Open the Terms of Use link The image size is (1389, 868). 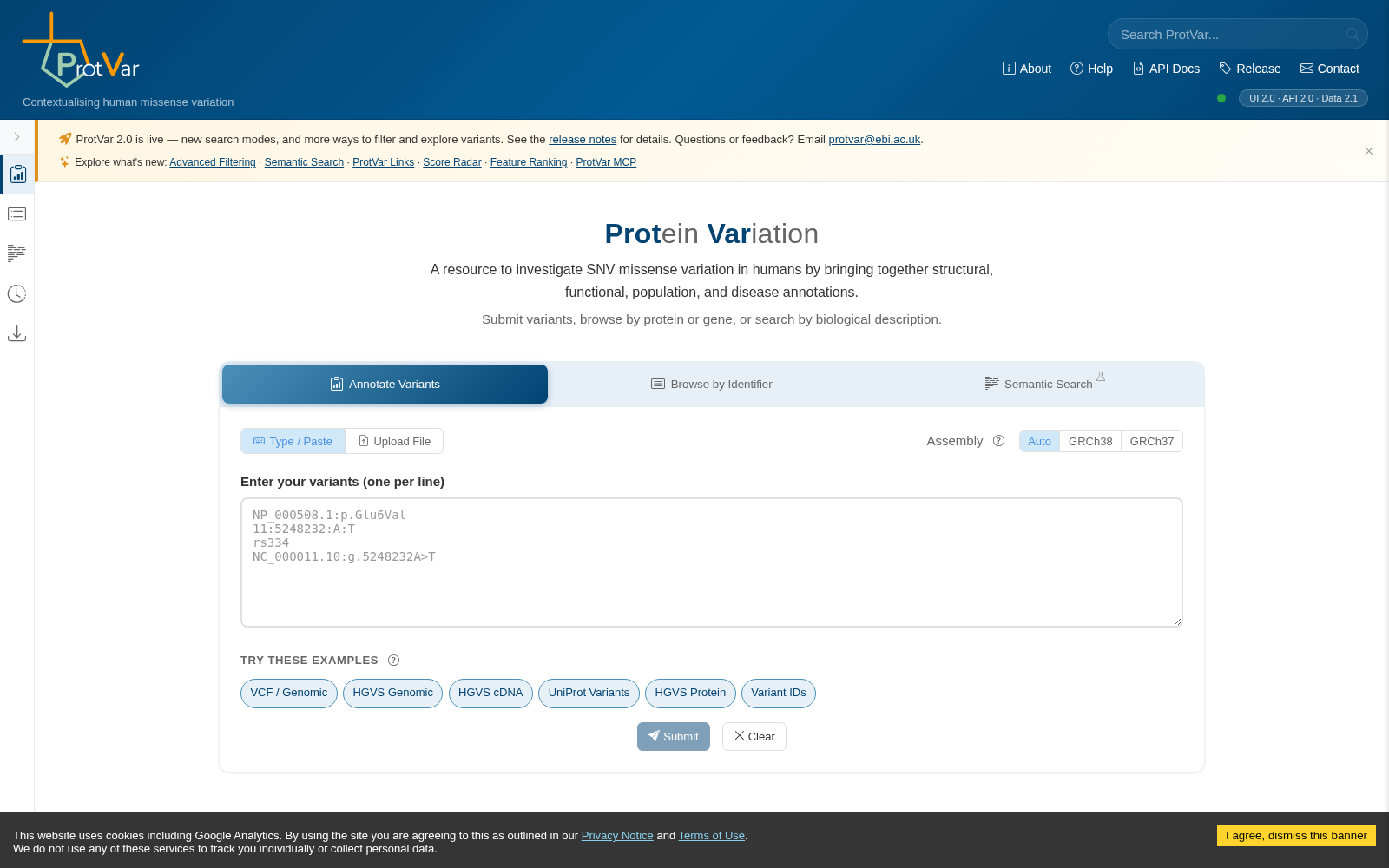tap(712, 836)
